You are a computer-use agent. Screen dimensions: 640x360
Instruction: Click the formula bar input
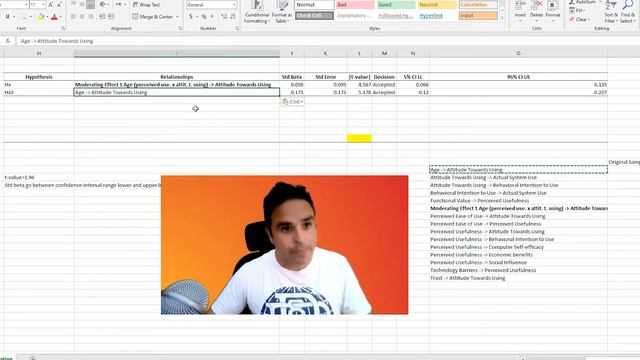327,41
